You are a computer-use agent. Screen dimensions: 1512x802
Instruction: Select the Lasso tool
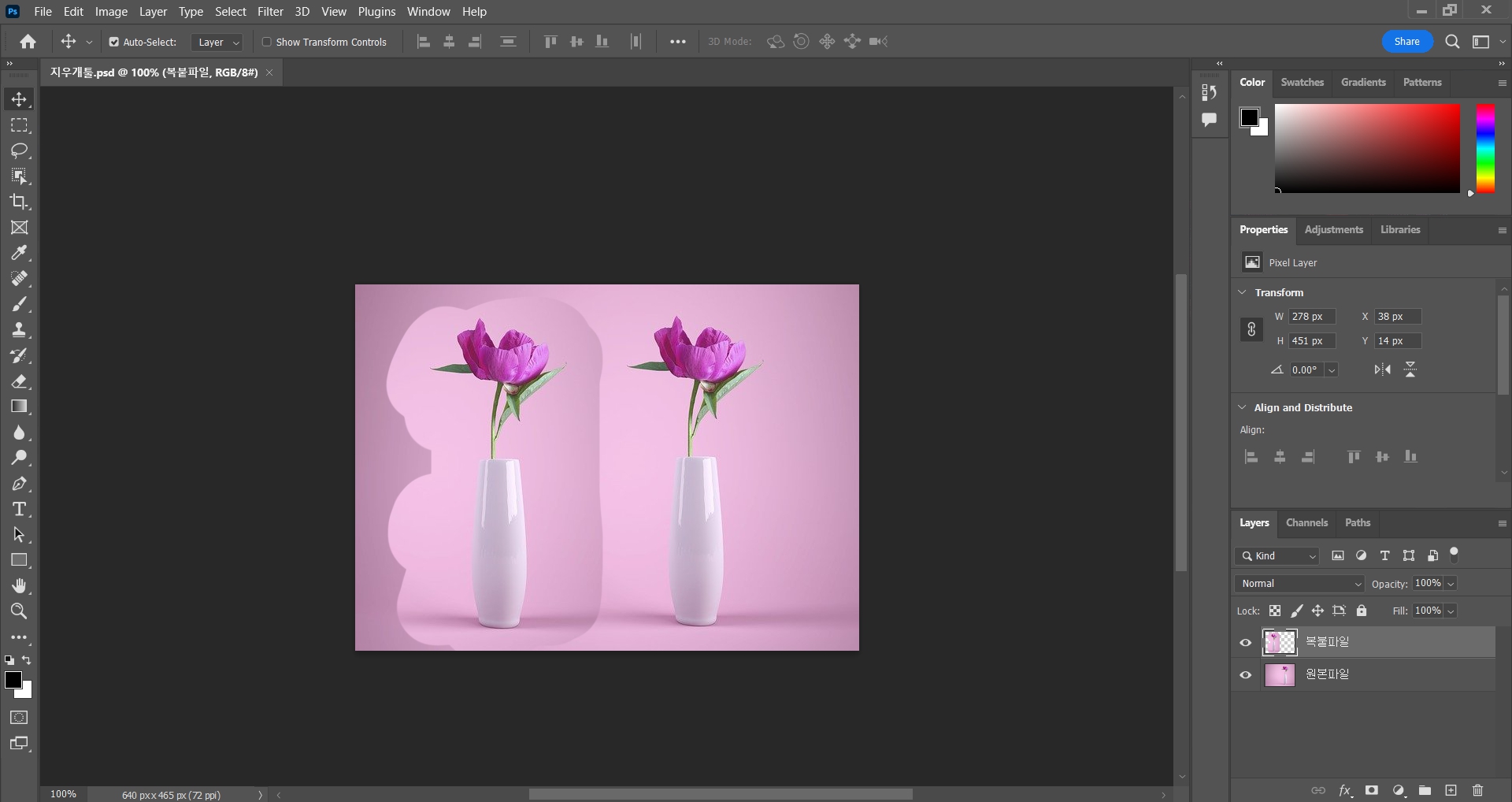[x=19, y=150]
